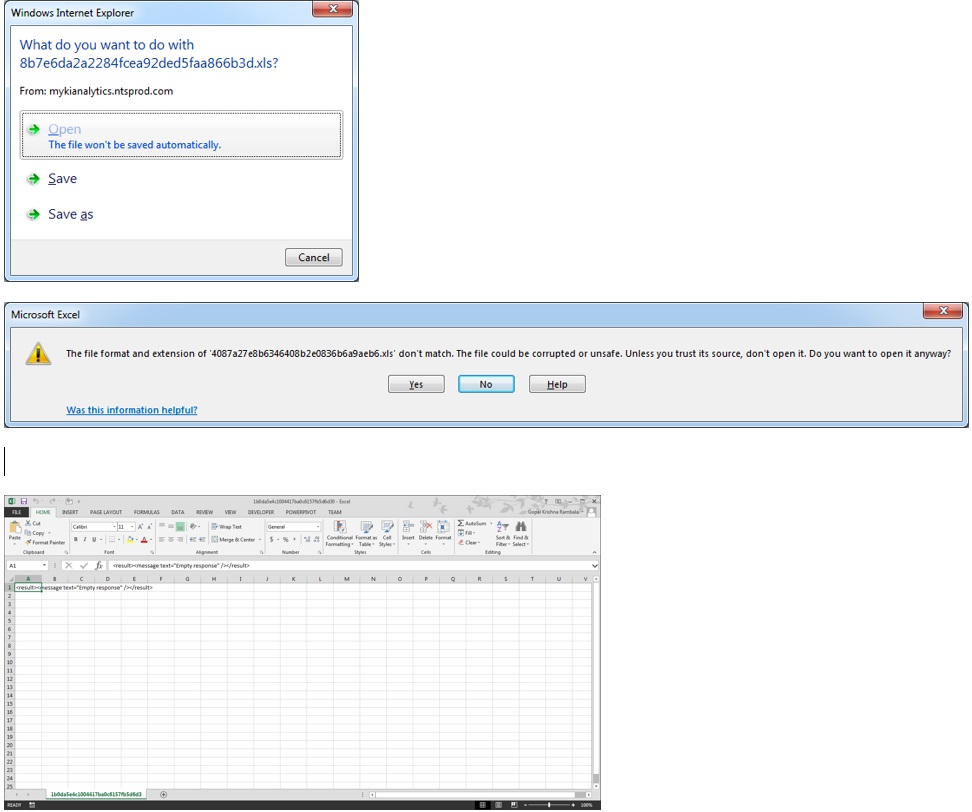Switch to the FORMULAS tab
The height and width of the screenshot is (812, 972).
(146, 512)
